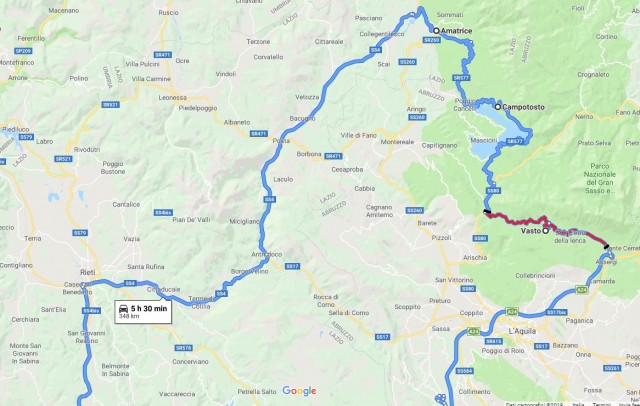Click the SP209 road shield near Ferentillo
This screenshot has height=406, width=640.
coord(23,51)
